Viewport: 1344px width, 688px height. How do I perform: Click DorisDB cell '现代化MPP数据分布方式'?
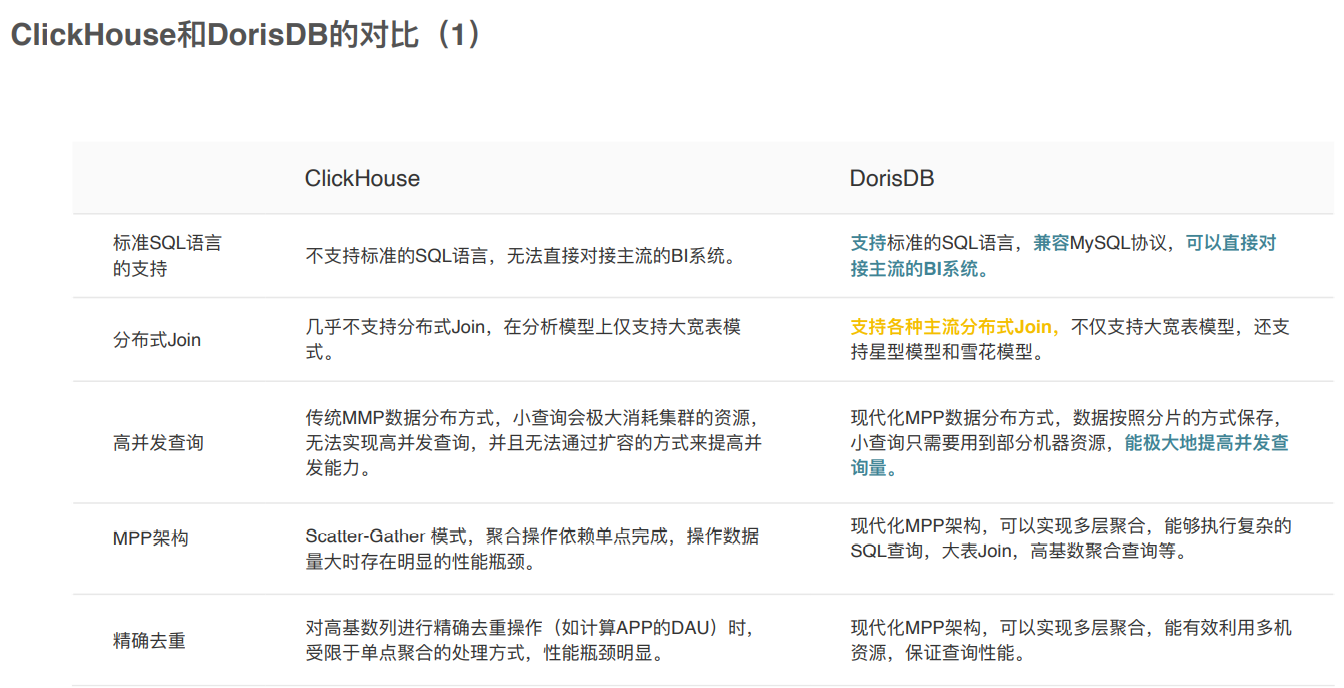click(x=1070, y=442)
